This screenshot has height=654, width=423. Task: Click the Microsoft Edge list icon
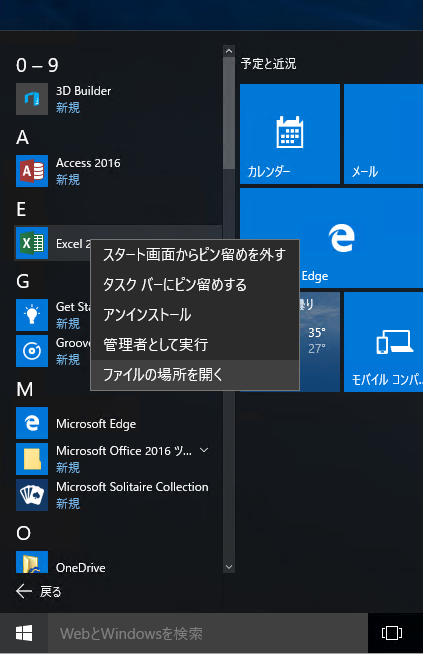tap(32, 423)
